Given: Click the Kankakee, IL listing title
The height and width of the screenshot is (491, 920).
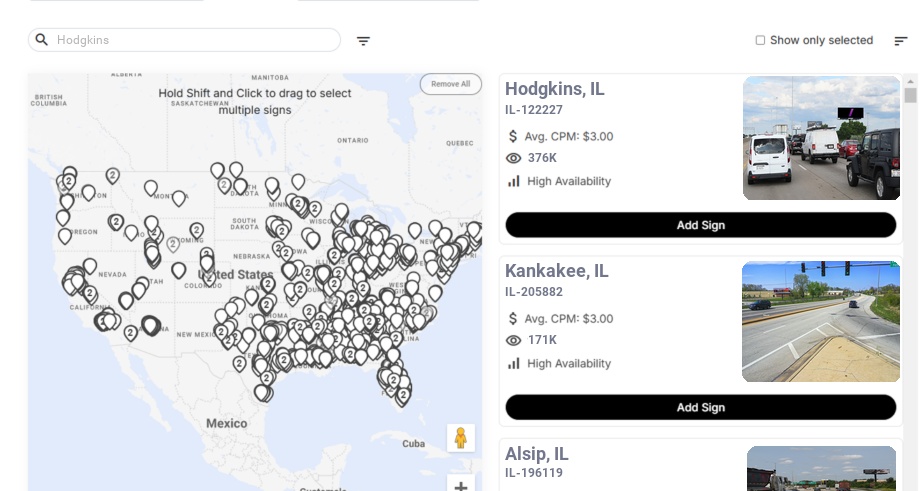Looking at the screenshot, I should coord(557,271).
